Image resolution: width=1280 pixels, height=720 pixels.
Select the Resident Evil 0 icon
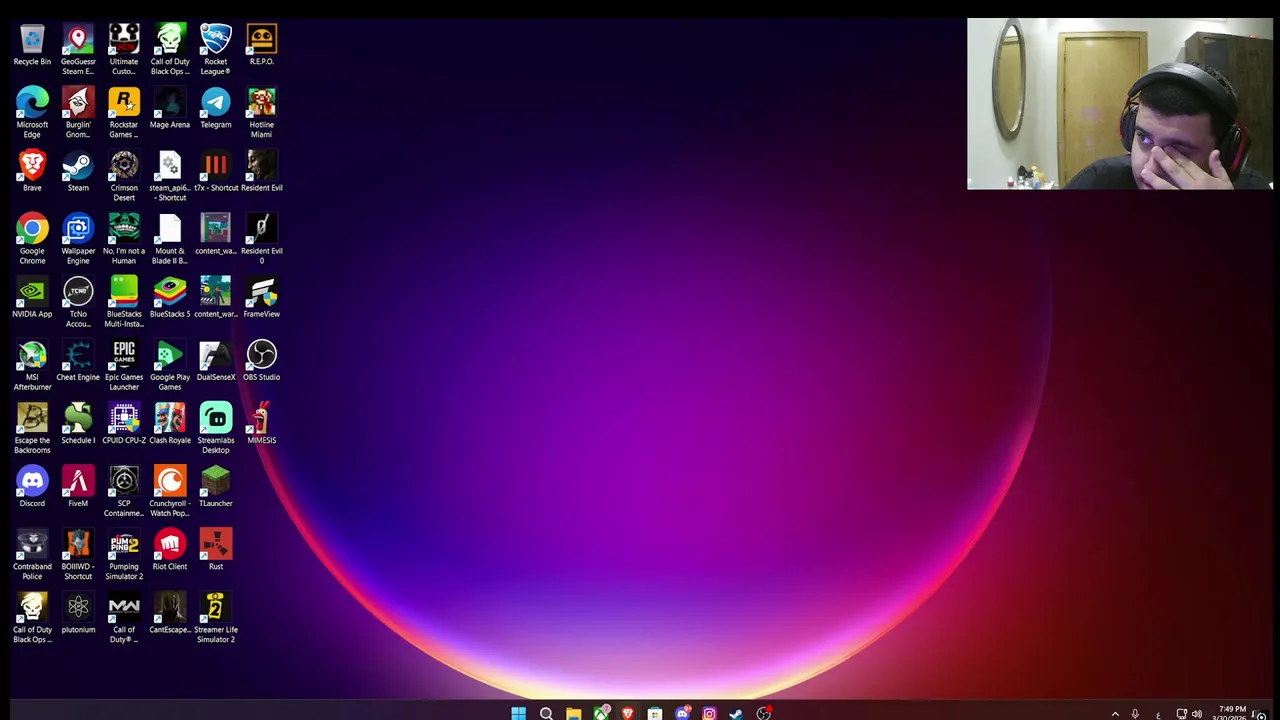point(262,239)
